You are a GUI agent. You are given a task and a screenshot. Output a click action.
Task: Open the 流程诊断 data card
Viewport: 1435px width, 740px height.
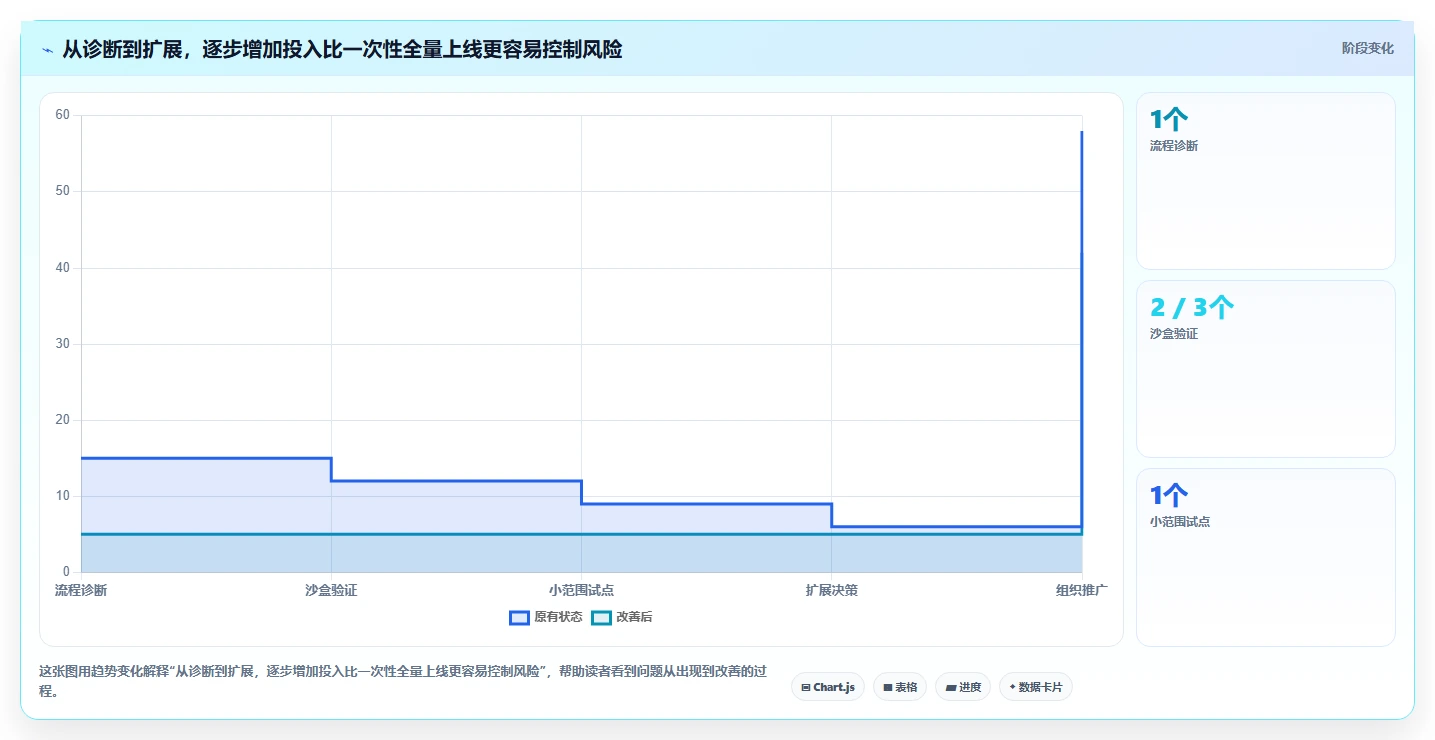click(1266, 181)
